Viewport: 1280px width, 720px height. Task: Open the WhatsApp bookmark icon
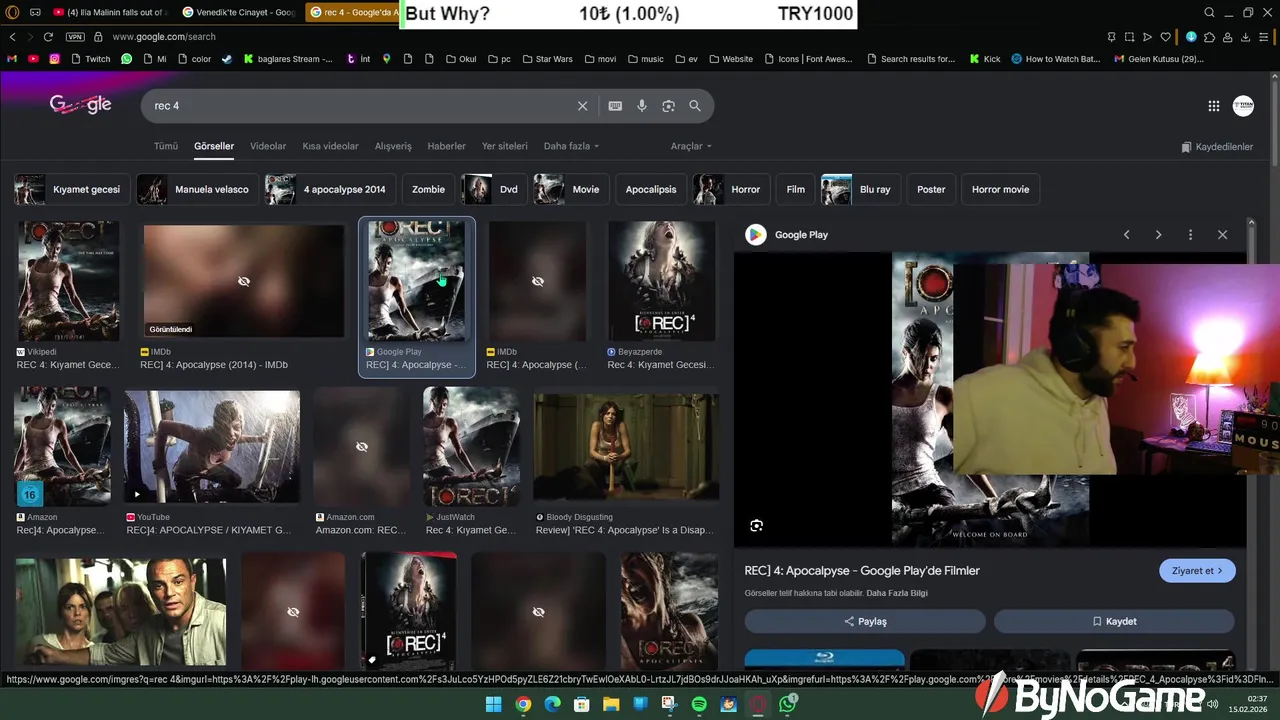coord(126,59)
